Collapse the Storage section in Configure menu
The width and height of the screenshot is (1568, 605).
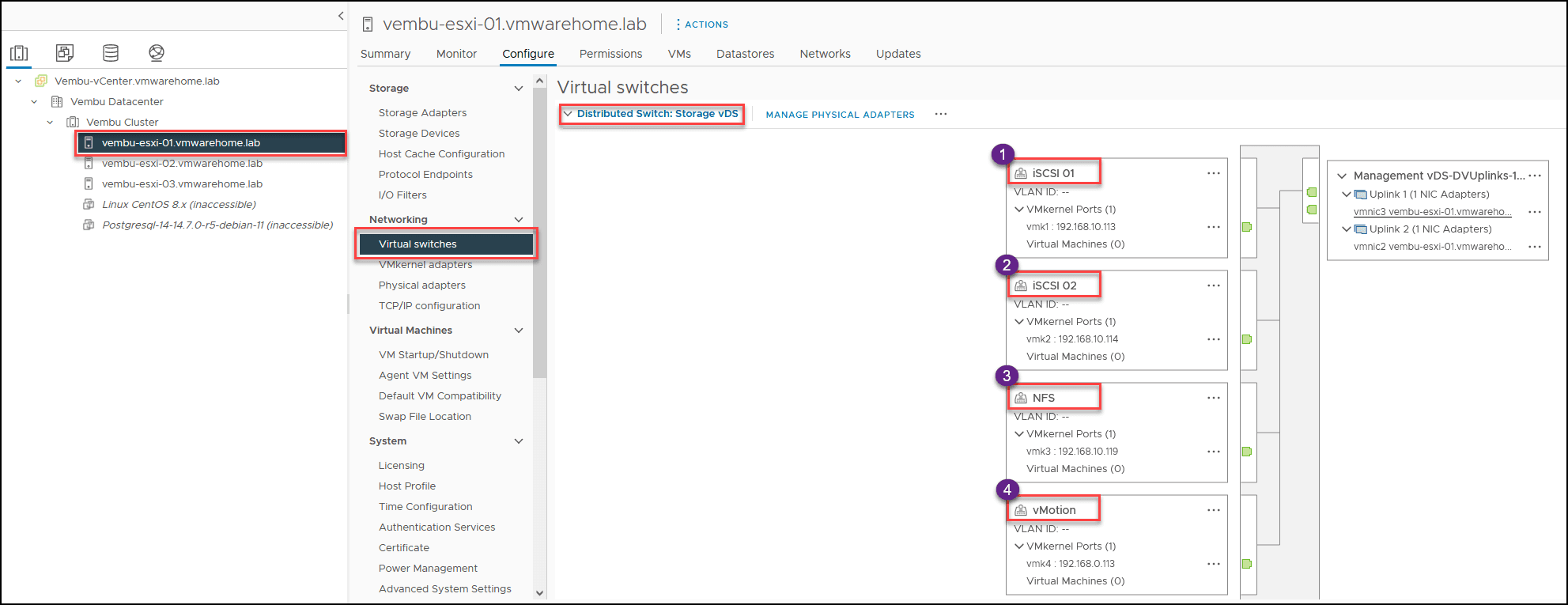coord(519,89)
